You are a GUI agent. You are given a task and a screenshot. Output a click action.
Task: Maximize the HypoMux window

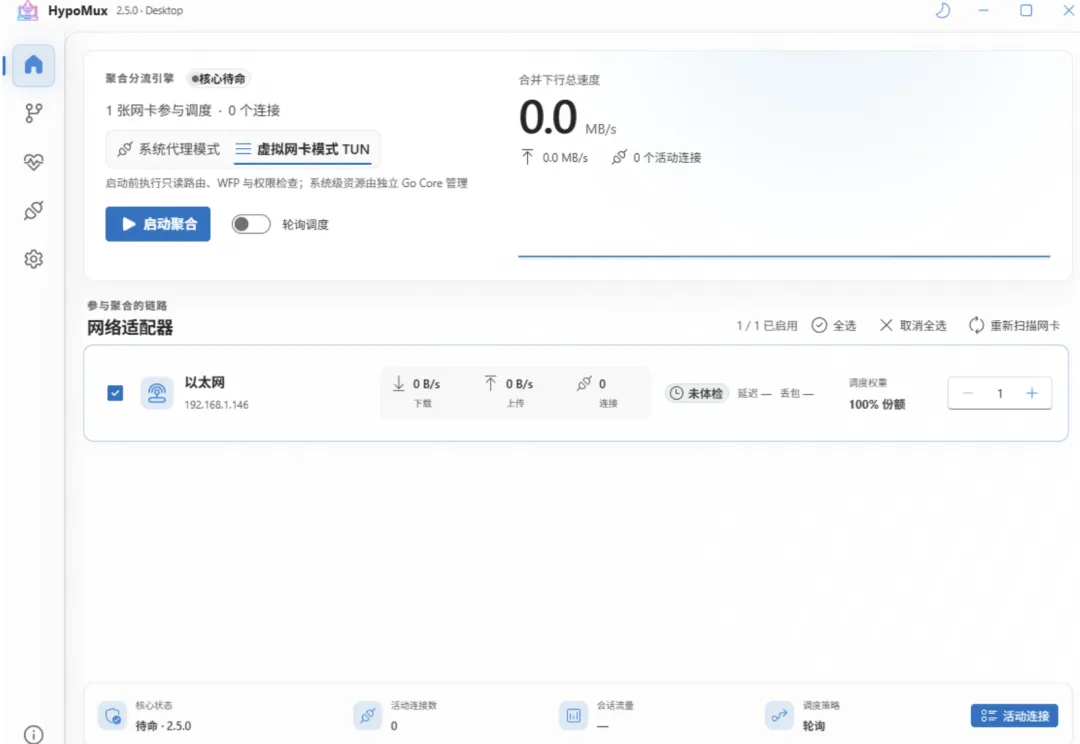point(1026,10)
